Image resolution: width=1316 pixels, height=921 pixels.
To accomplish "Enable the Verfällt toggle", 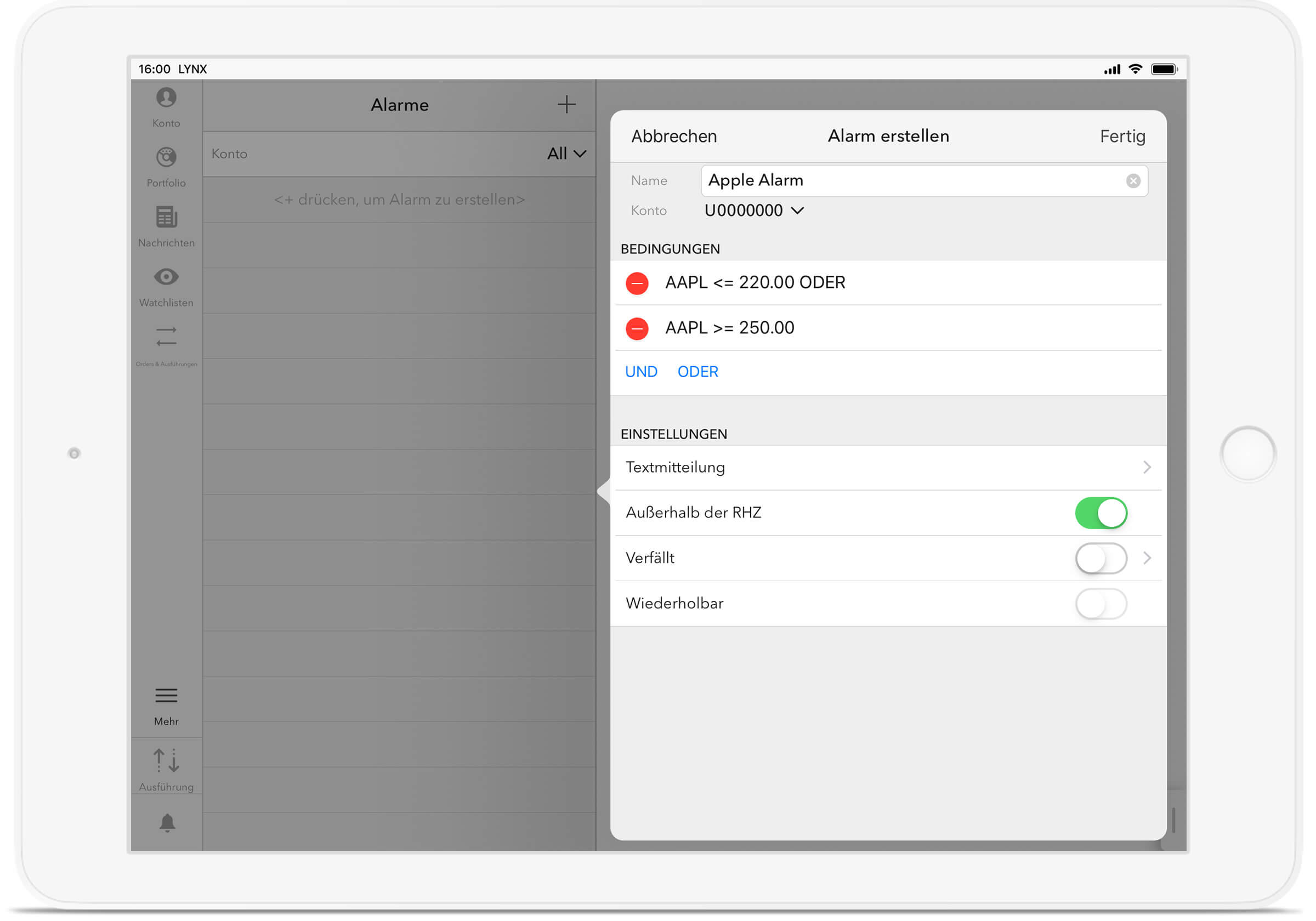I will 1100,558.
